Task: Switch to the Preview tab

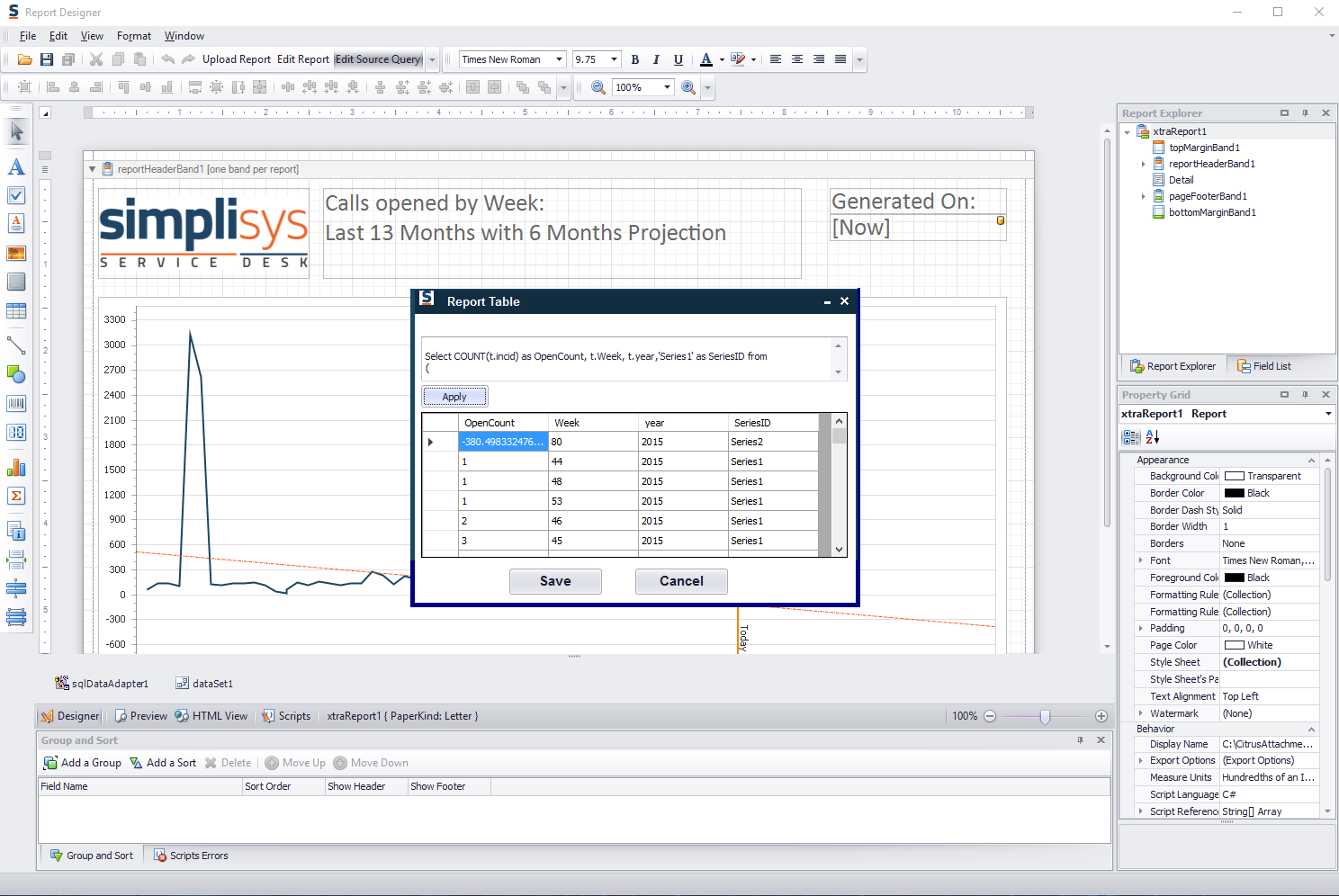Action: pyautogui.click(x=140, y=715)
